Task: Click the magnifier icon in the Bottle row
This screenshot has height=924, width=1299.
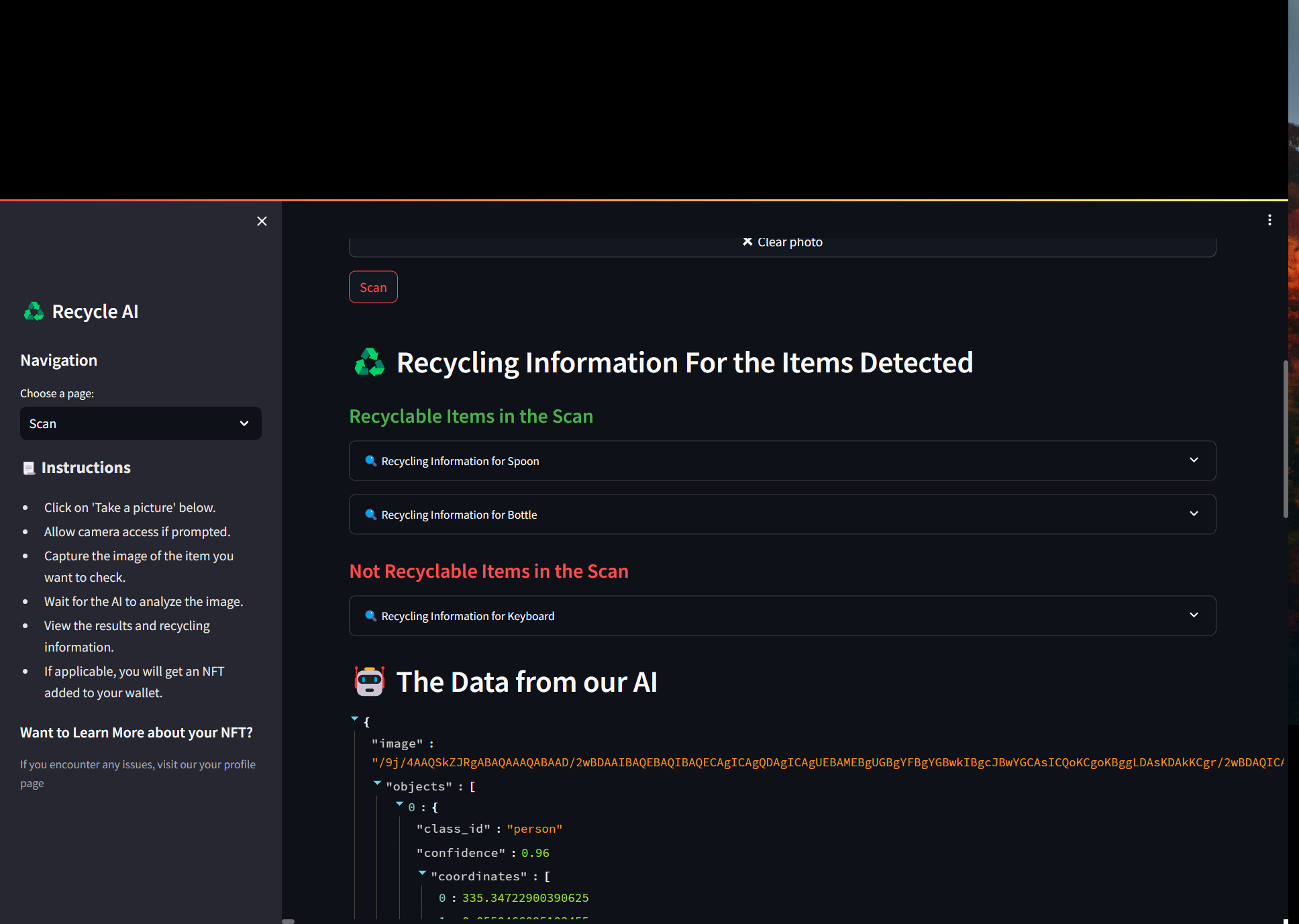Action: coord(370,515)
